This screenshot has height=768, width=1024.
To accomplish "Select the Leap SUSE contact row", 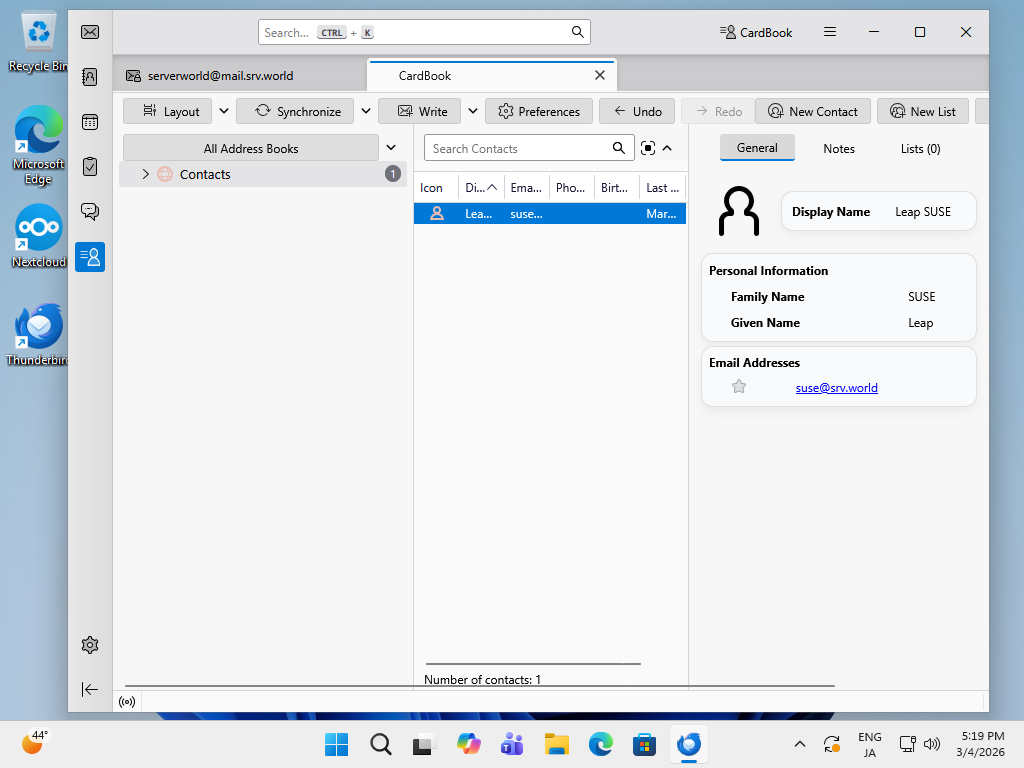I will click(x=550, y=214).
